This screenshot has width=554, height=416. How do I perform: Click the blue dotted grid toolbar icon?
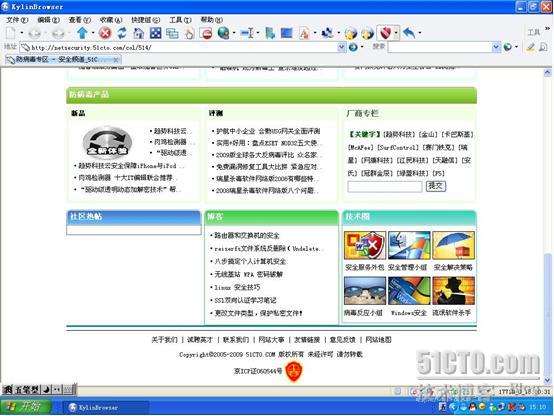[x=155, y=33]
